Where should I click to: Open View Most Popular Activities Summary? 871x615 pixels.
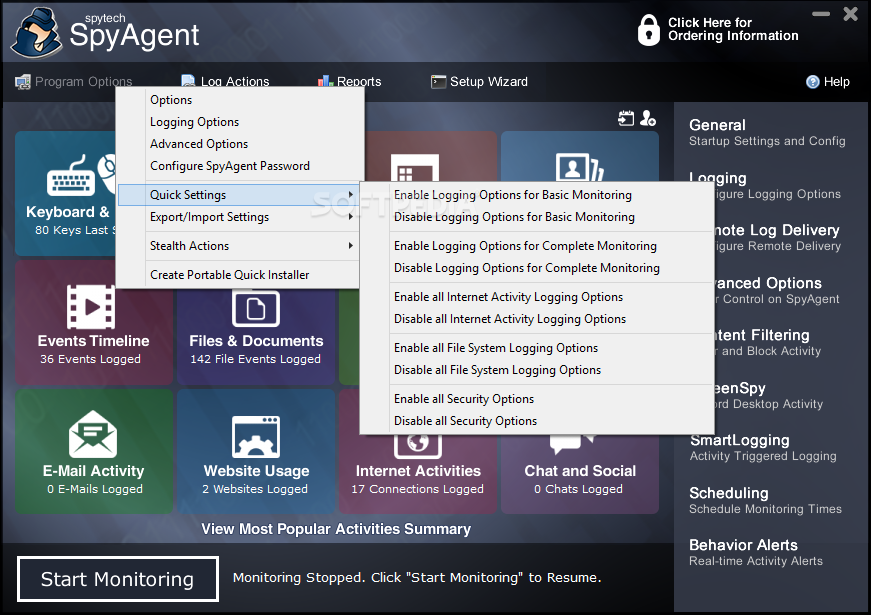tap(336, 529)
